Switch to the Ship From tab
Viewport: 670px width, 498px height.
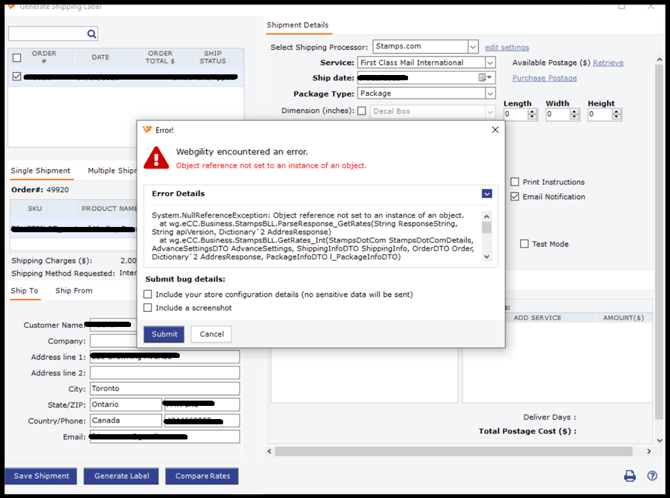73,291
